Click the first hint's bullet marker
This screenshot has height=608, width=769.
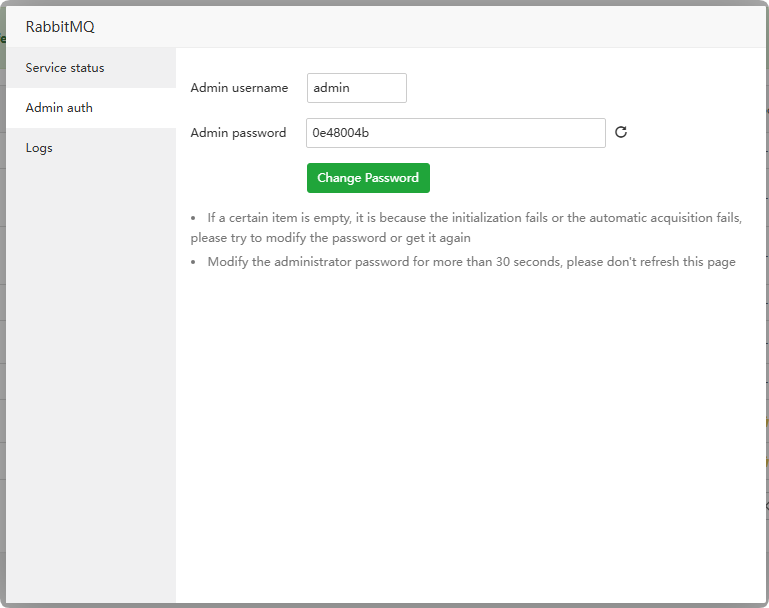pyautogui.click(x=194, y=218)
